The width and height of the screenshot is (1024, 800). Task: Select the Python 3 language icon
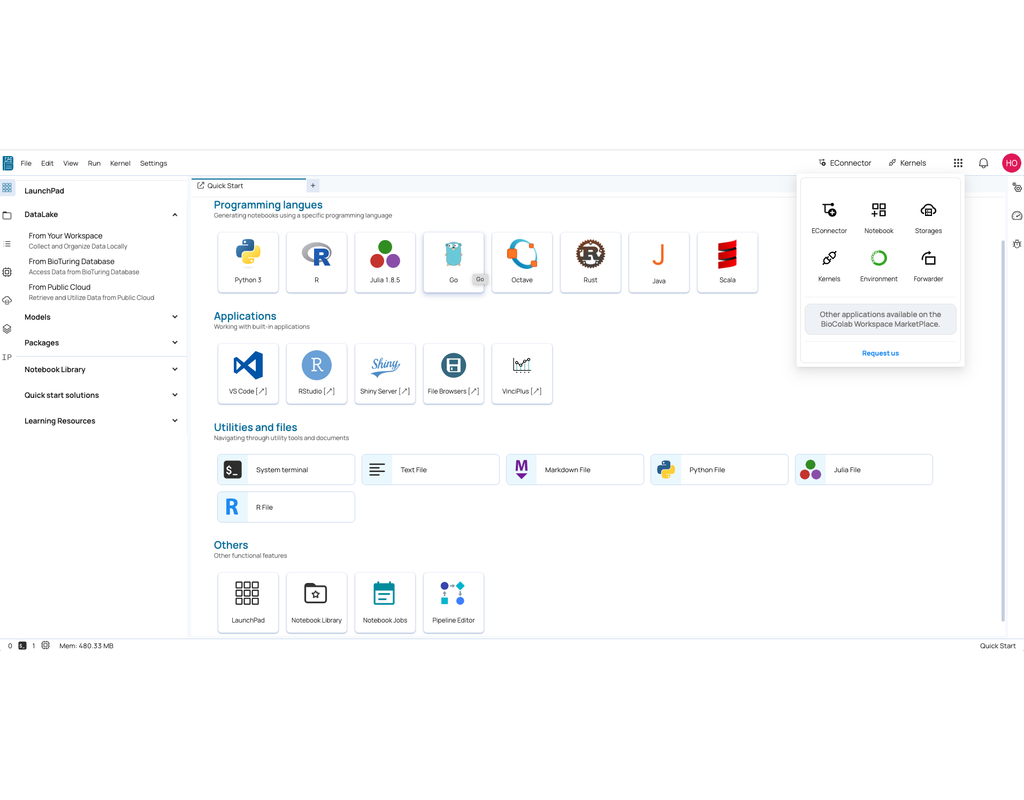tap(248, 262)
